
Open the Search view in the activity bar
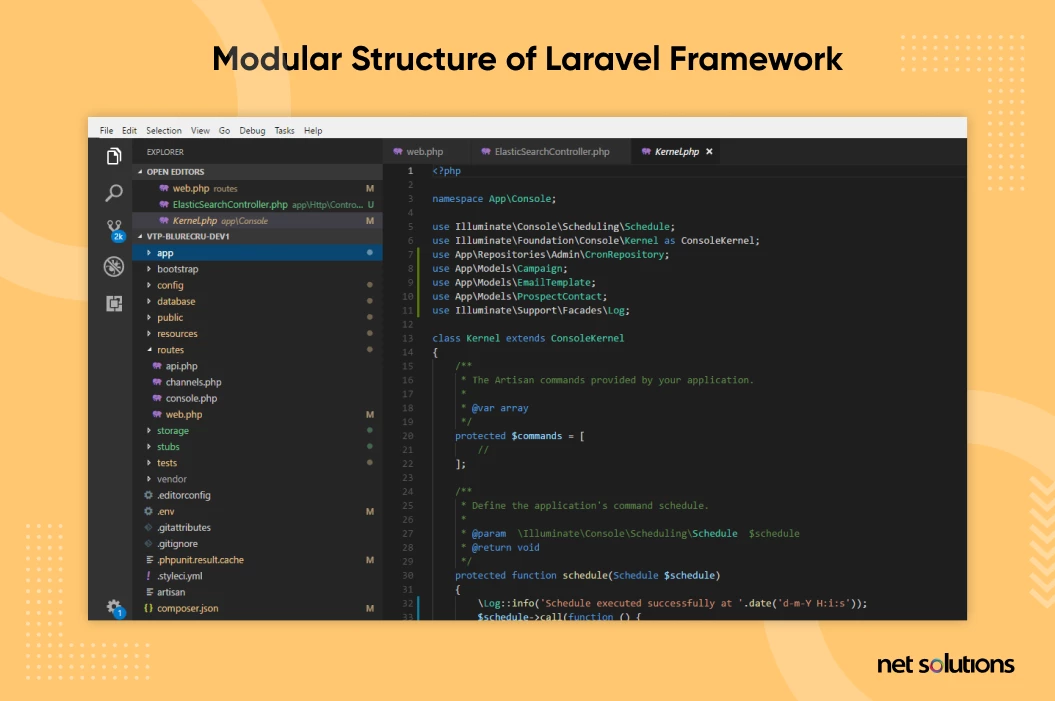pos(113,195)
